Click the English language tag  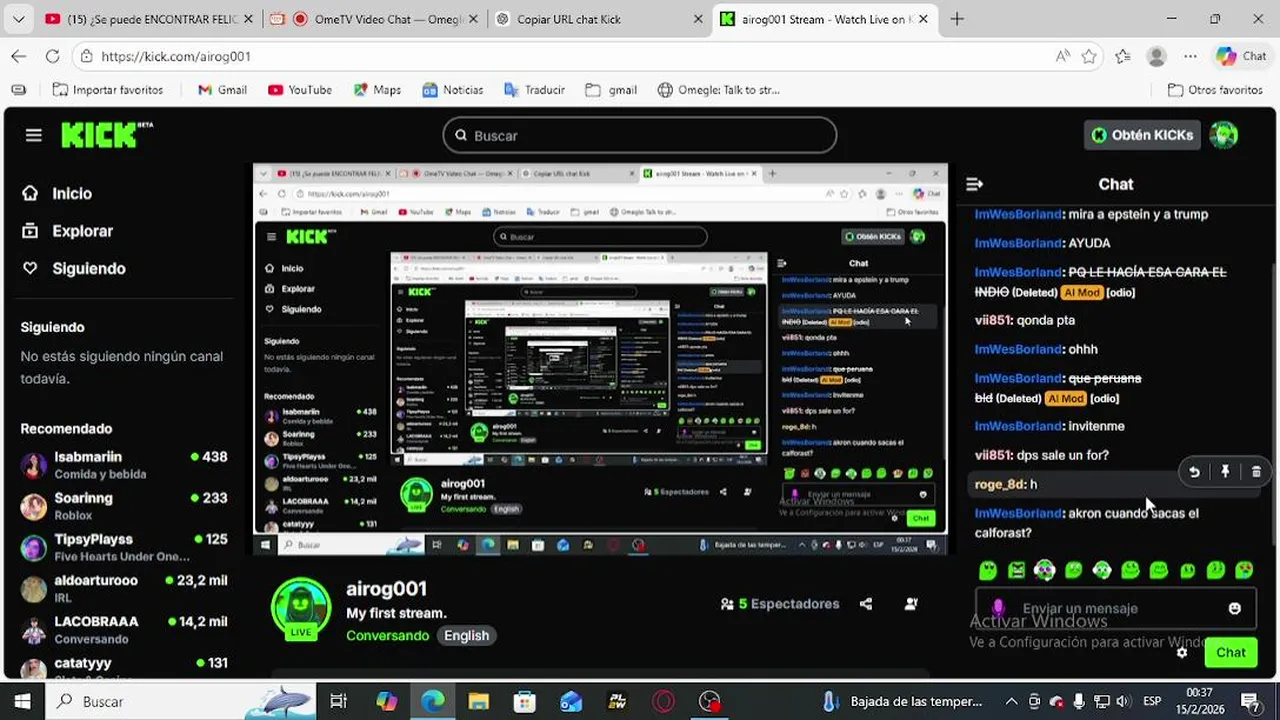tap(467, 635)
